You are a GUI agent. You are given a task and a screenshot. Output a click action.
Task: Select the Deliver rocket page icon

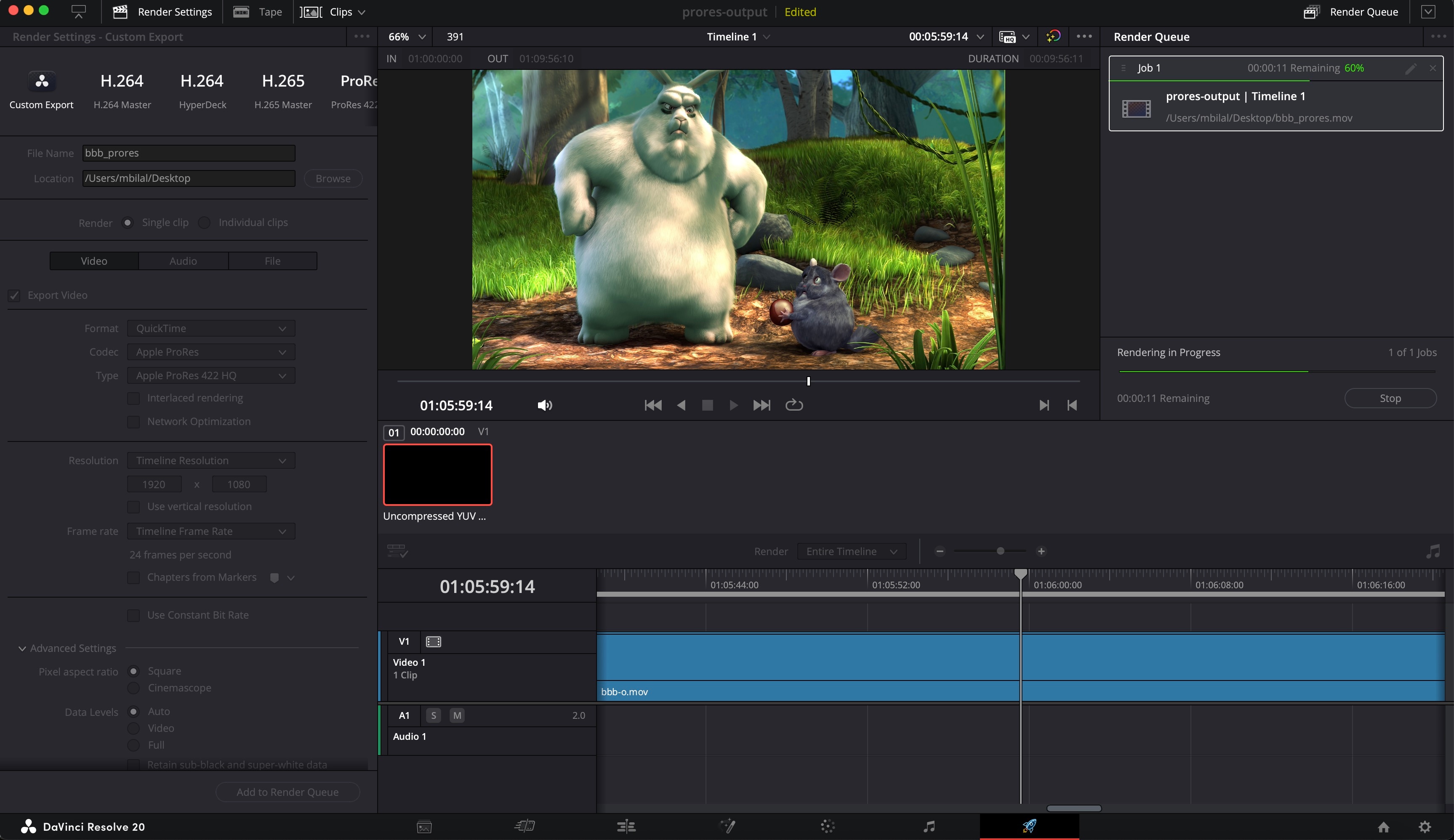(1029, 826)
